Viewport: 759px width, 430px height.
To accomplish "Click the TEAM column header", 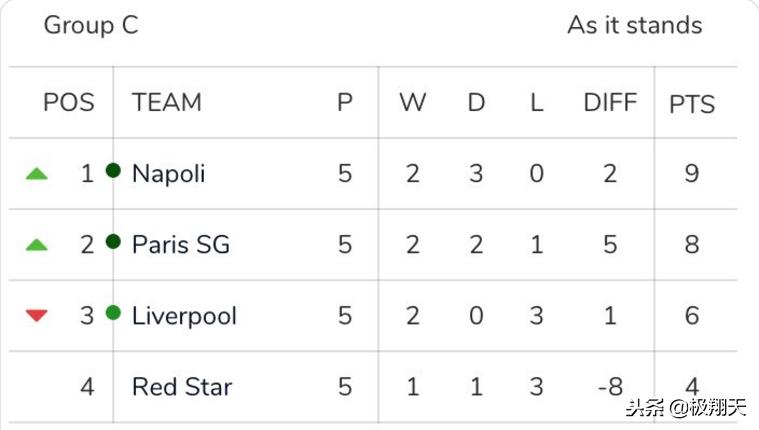I will pyautogui.click(x=166, y=102).
